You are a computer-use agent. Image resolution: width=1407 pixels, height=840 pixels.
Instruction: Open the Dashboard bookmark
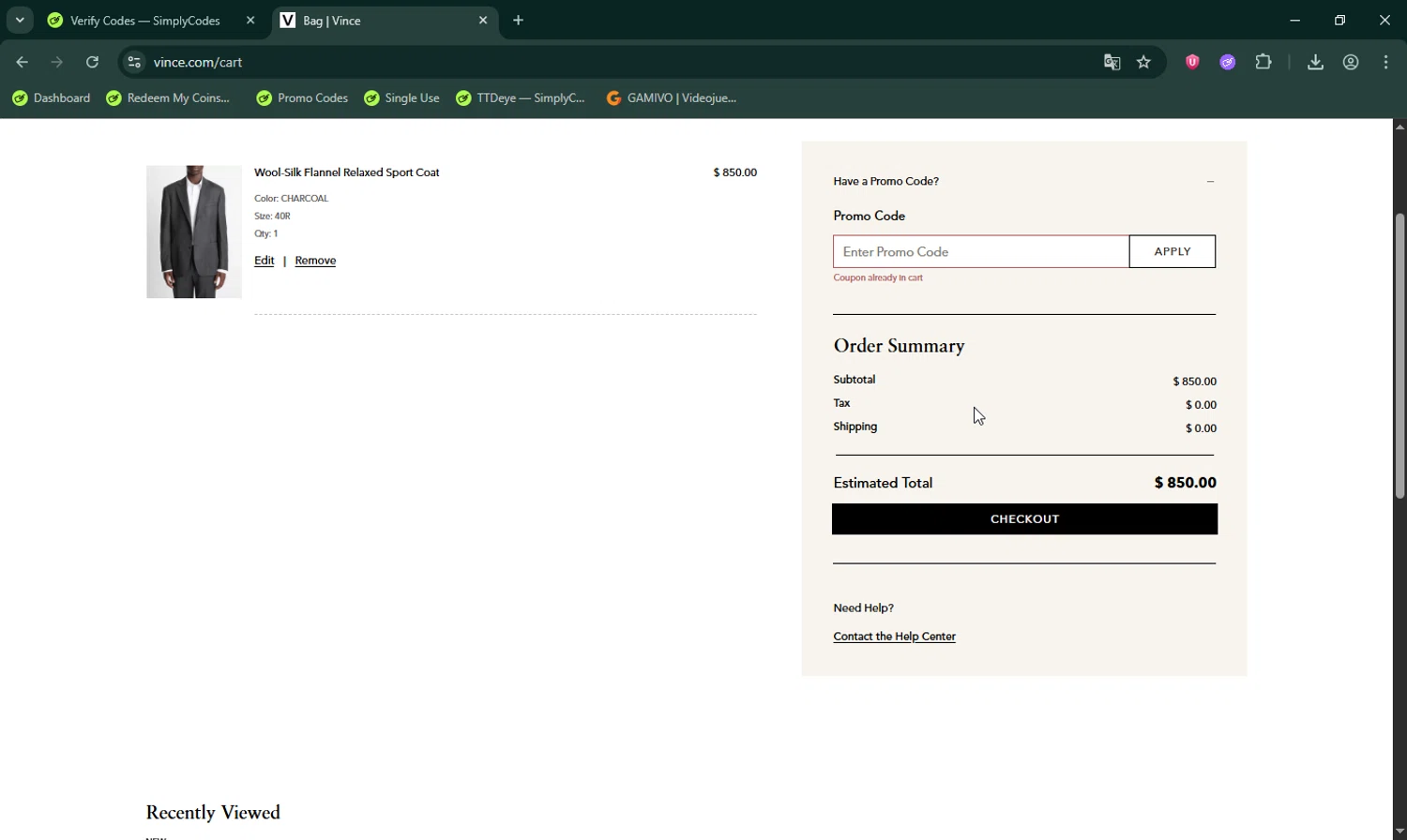point(52,98)
